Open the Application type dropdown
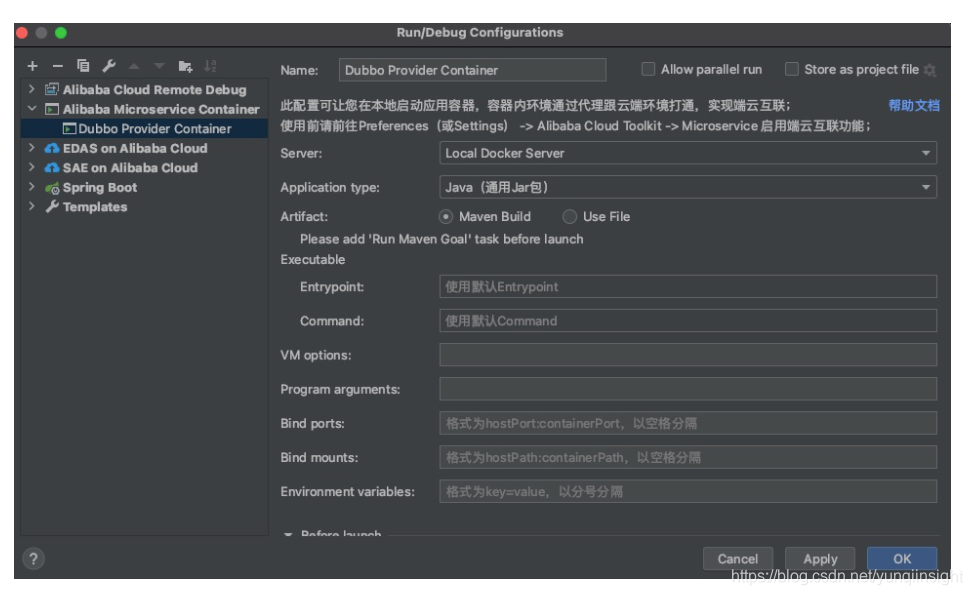 (x=688, y=187)
